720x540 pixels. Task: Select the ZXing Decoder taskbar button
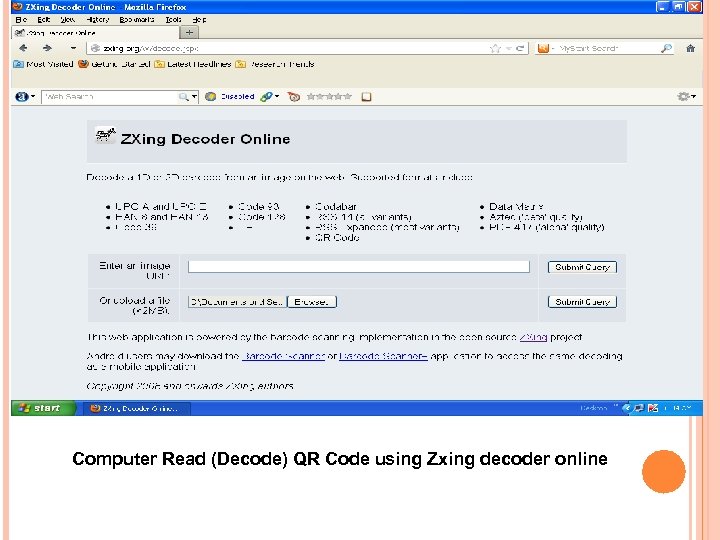tap(136, 408)
